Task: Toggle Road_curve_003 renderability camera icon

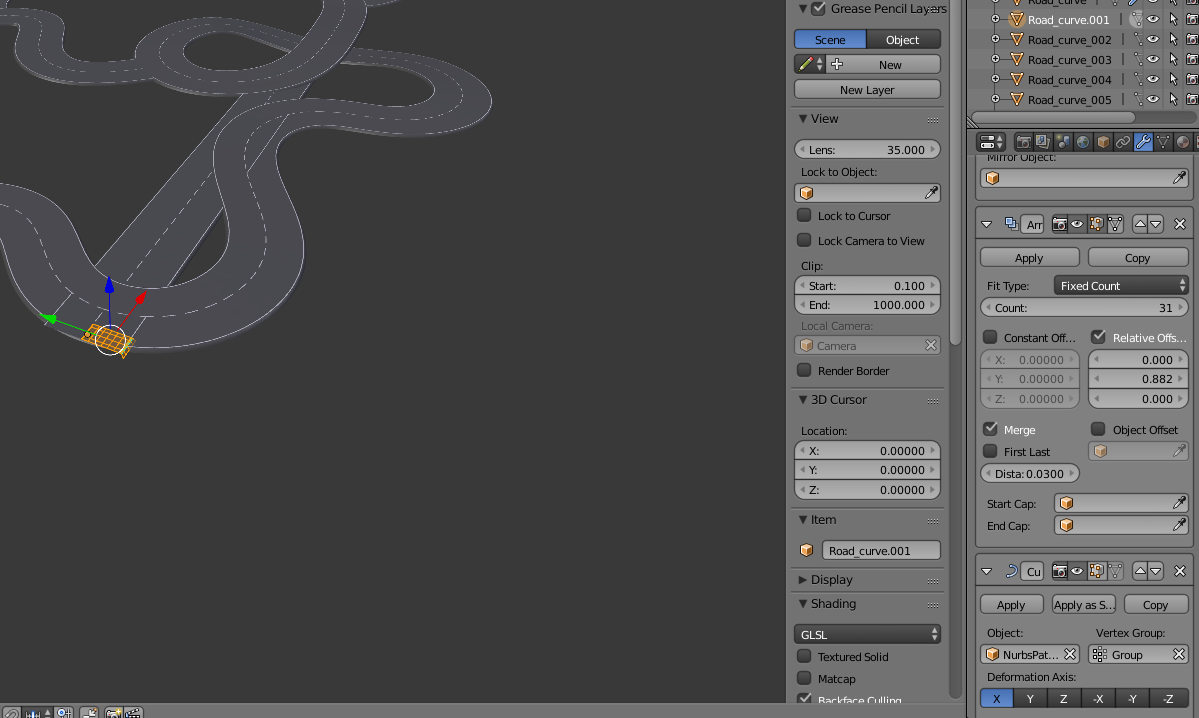Action: (1192, 60)
